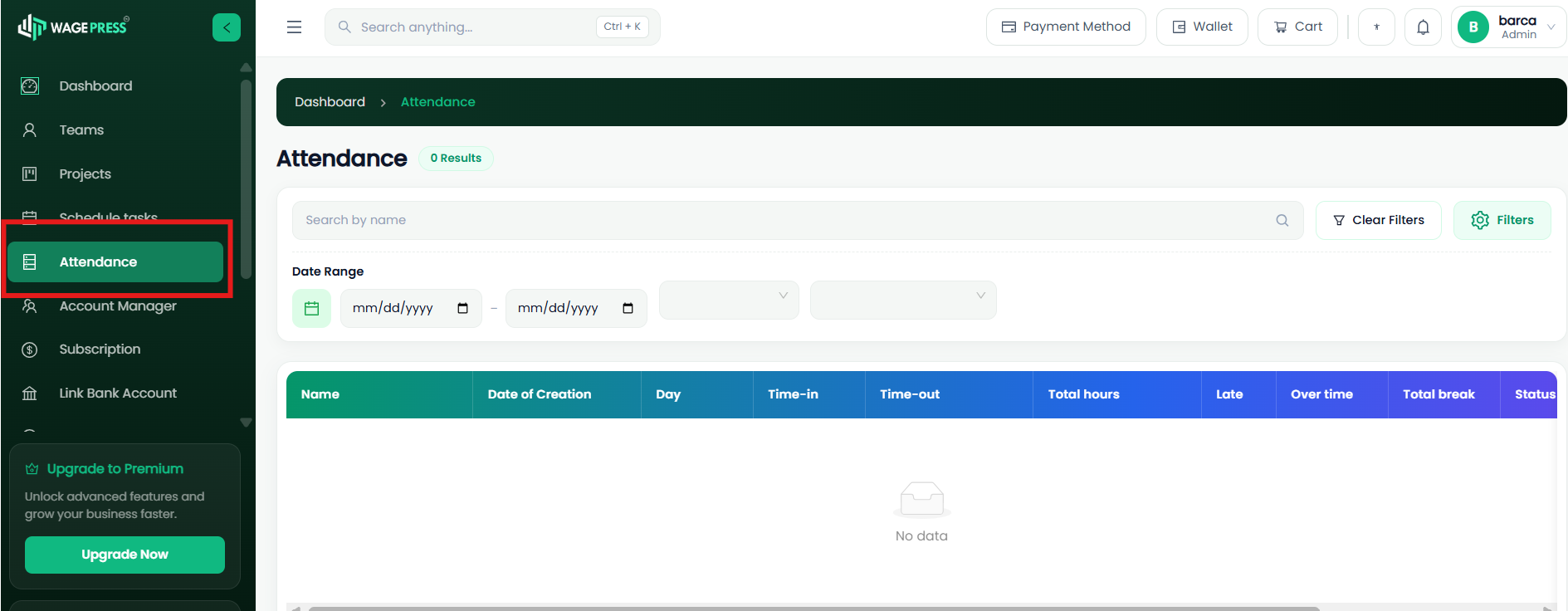Click the Subscription dollar icon

pos(30,349)
